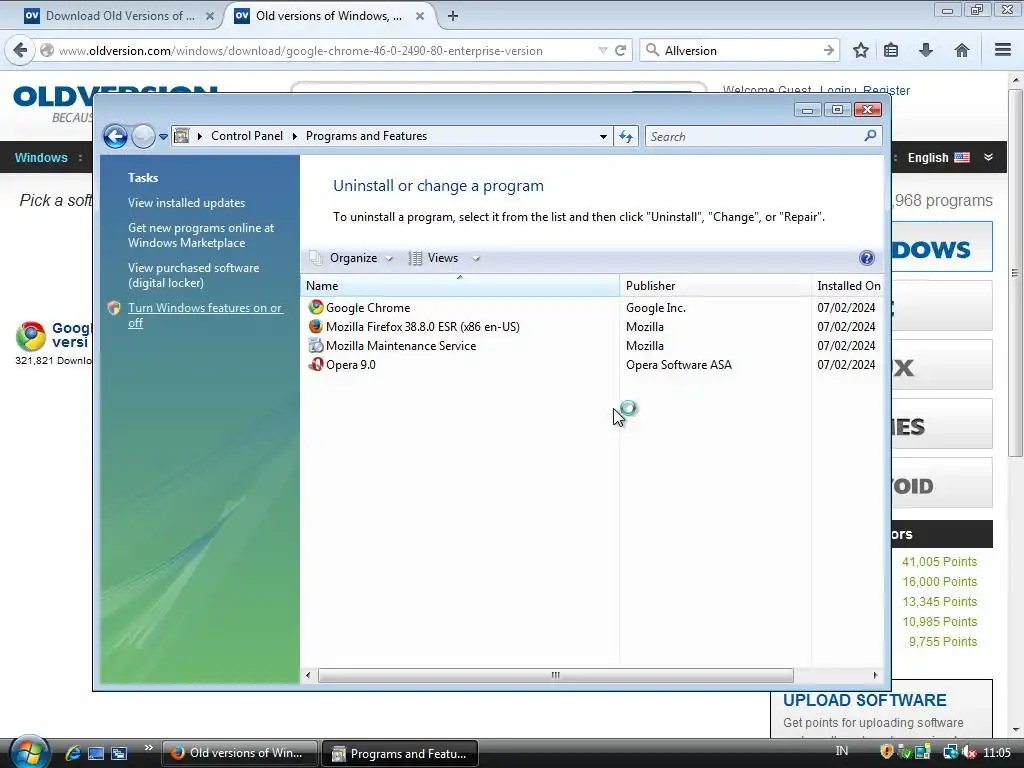This screenshot has width=1024, height=768.
Task: Close the Download Old Versions tab
Action: tap(210, 16)
